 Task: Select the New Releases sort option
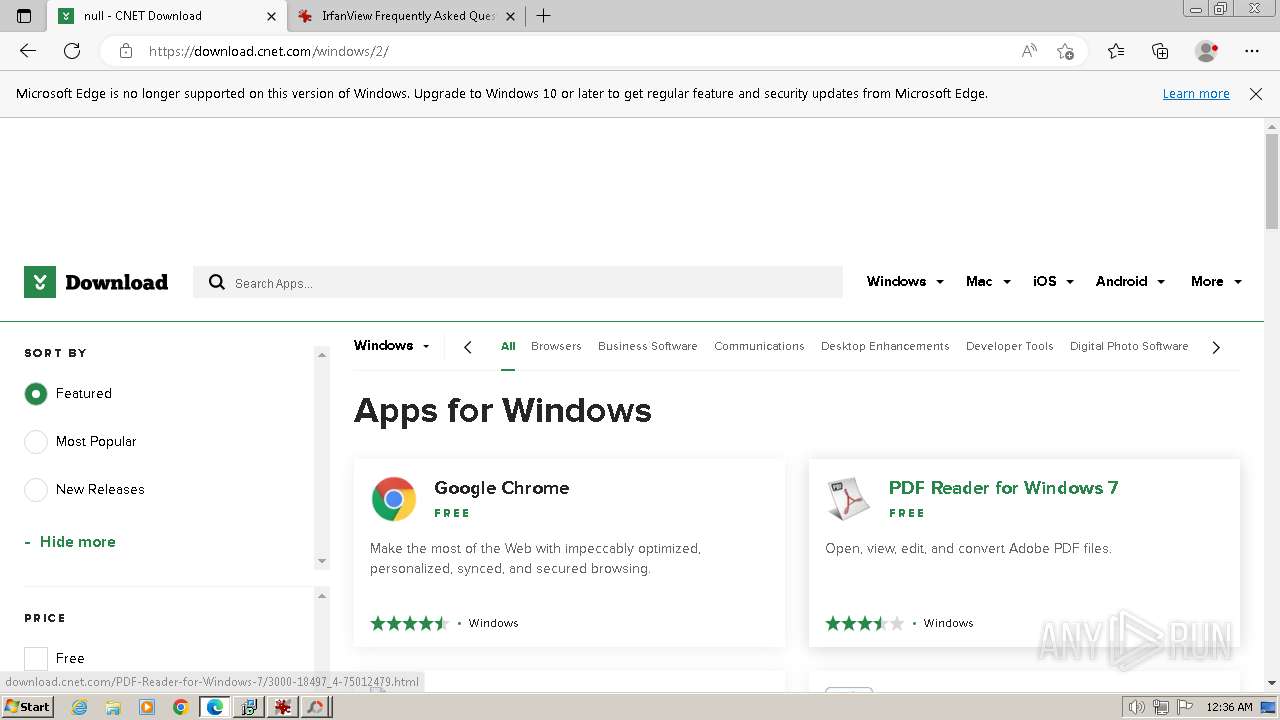click(36, 490)
